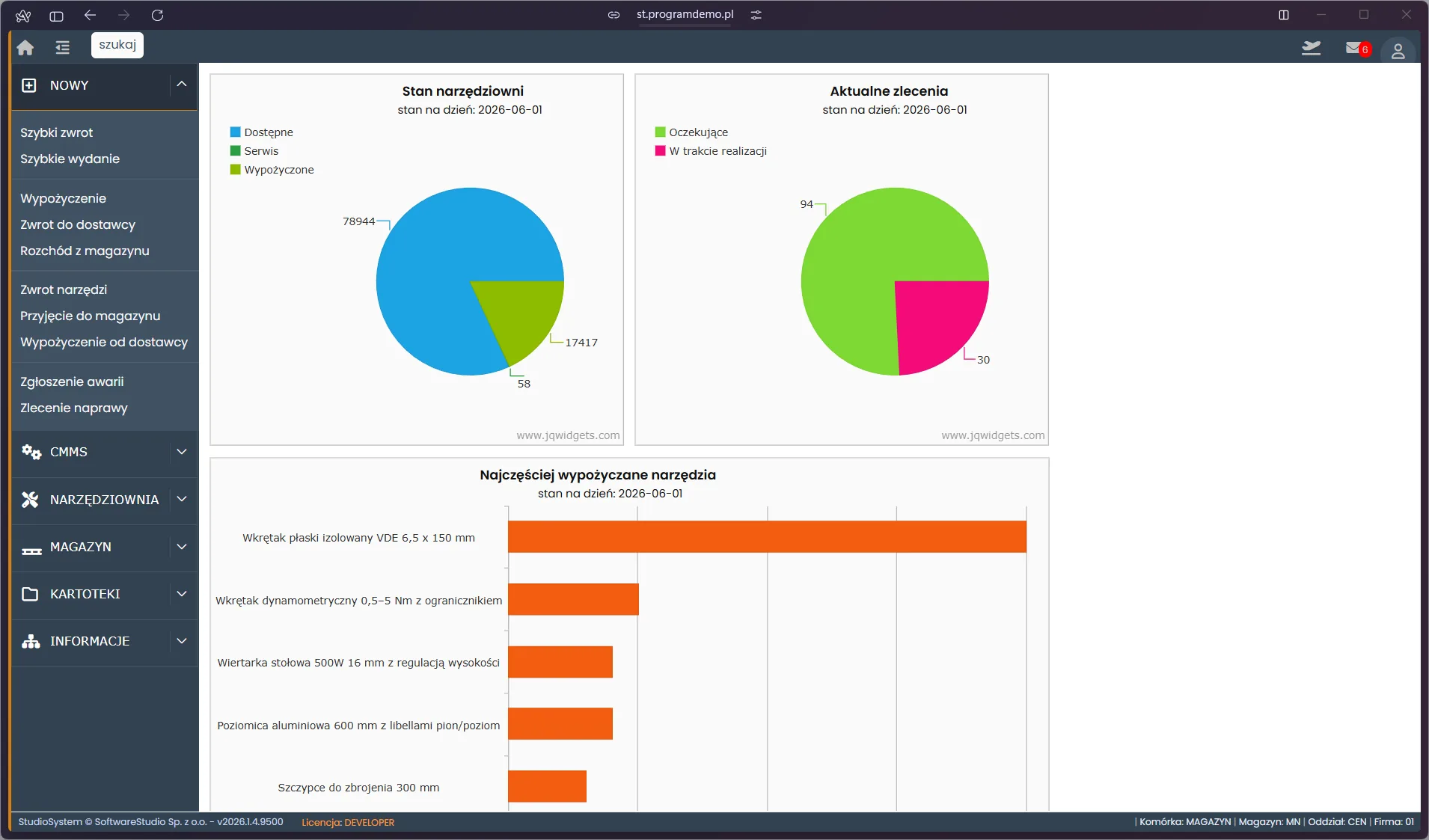Open www.jqwidgets.com link in Stan narzędziowni
The image size is (1429, 840).
click(x=568, y=435)
